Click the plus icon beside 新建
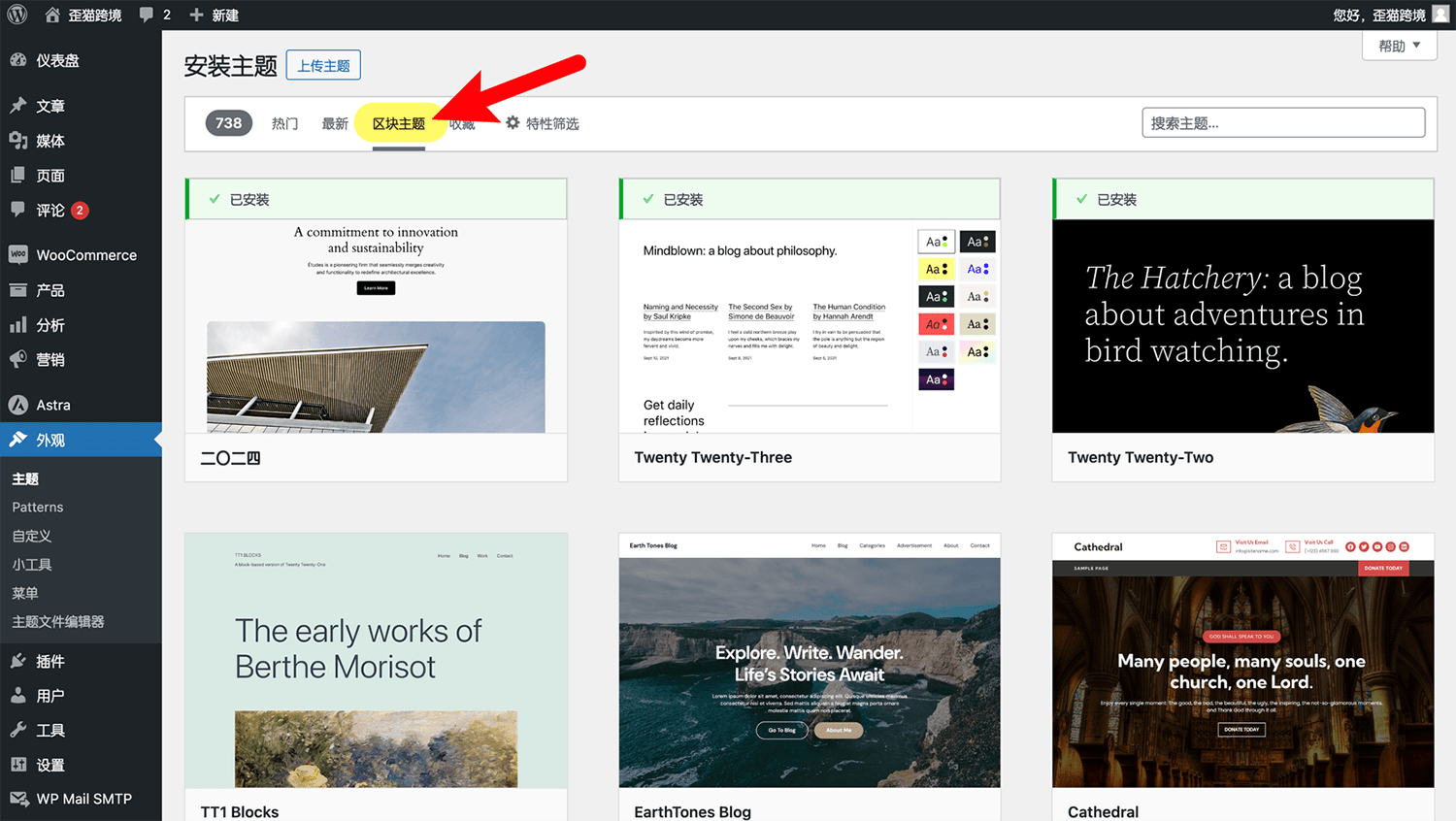The image size is (1456, 821). click(x=196, y=15)
